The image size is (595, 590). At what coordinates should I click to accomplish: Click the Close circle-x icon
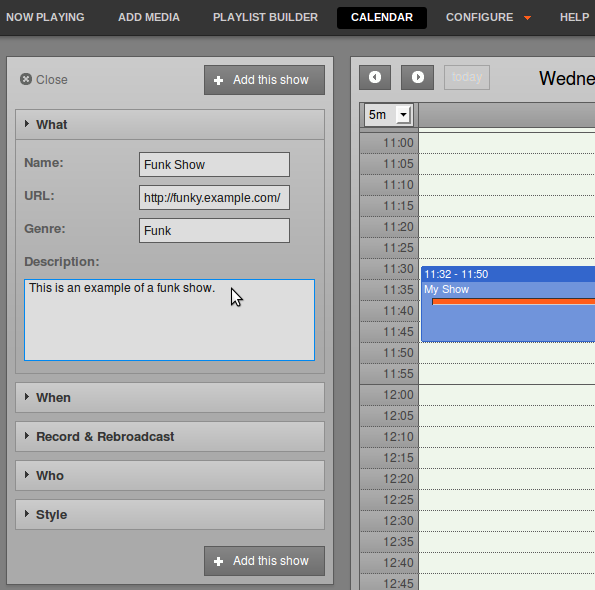point(26,79)
